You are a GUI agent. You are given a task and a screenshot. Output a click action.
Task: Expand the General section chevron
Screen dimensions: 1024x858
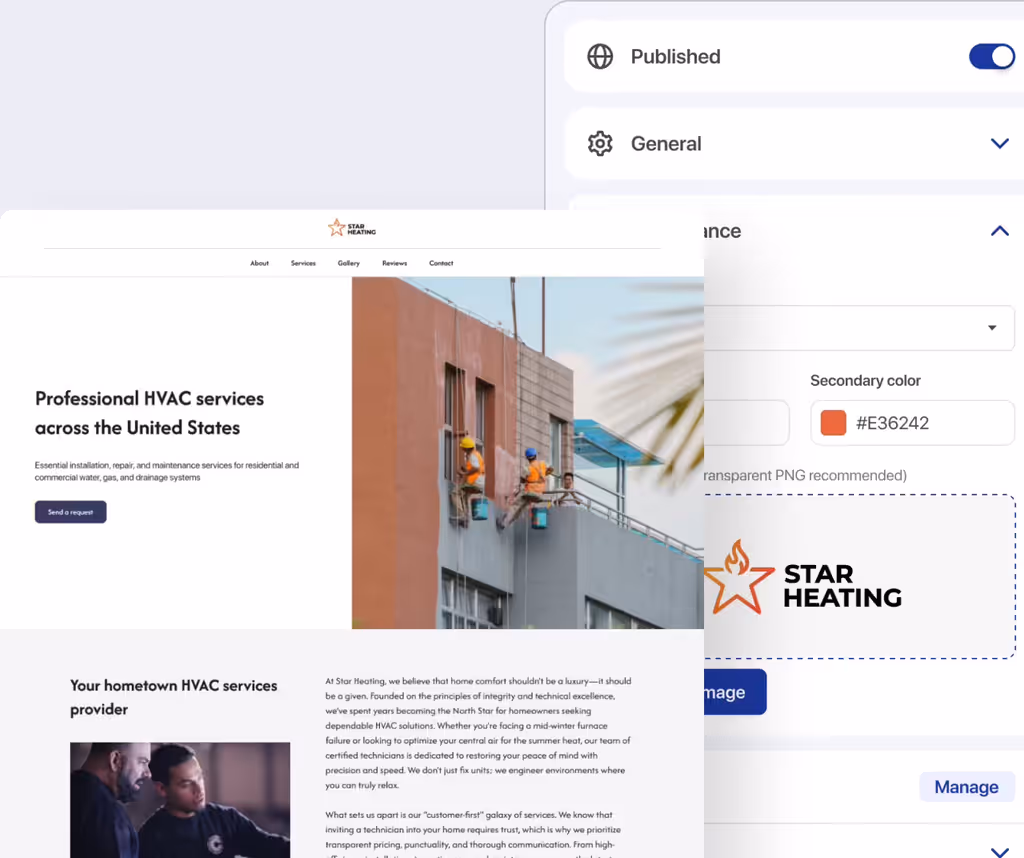999,144
